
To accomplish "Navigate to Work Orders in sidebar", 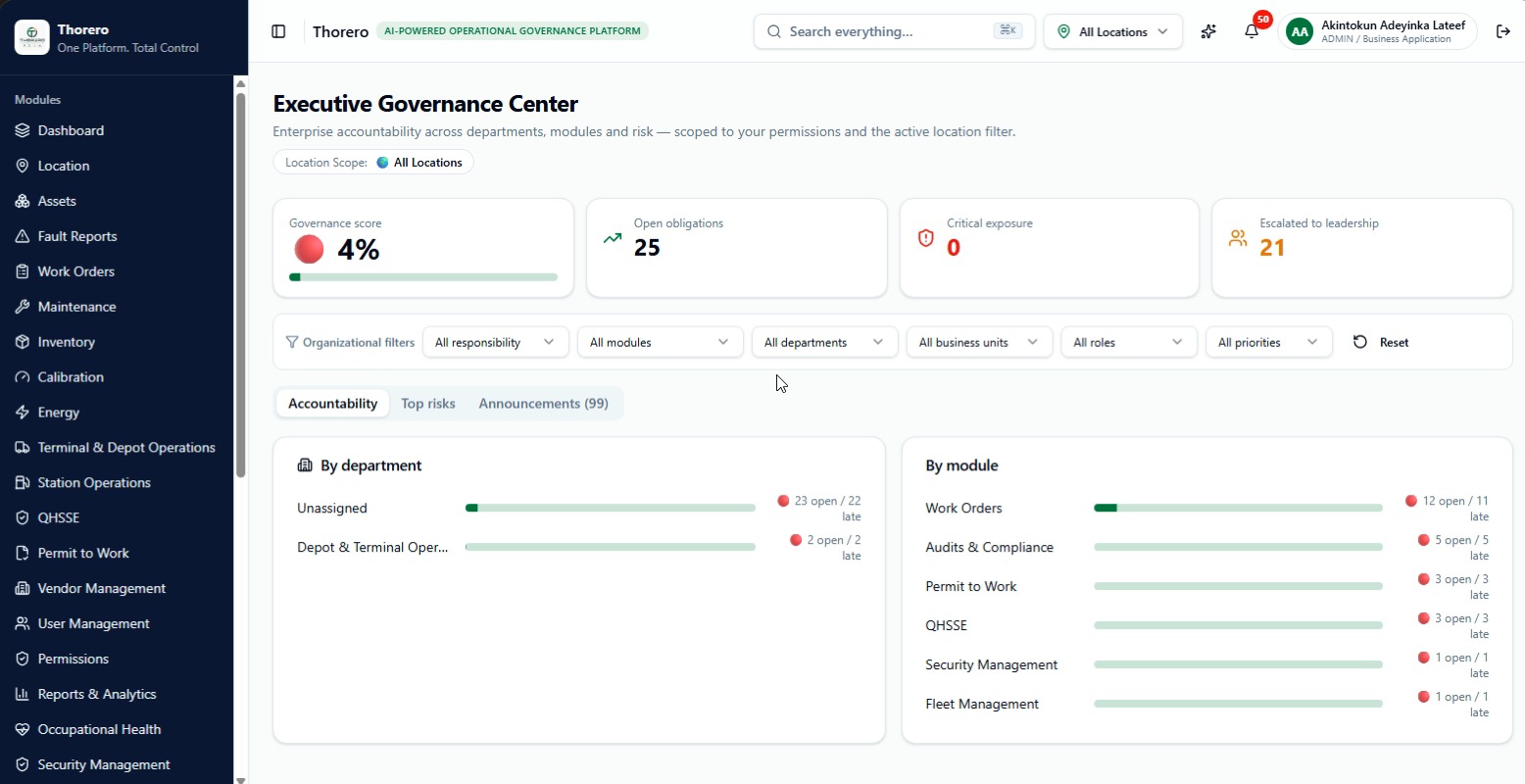I will pyautogui.click(x=76, y=271).
